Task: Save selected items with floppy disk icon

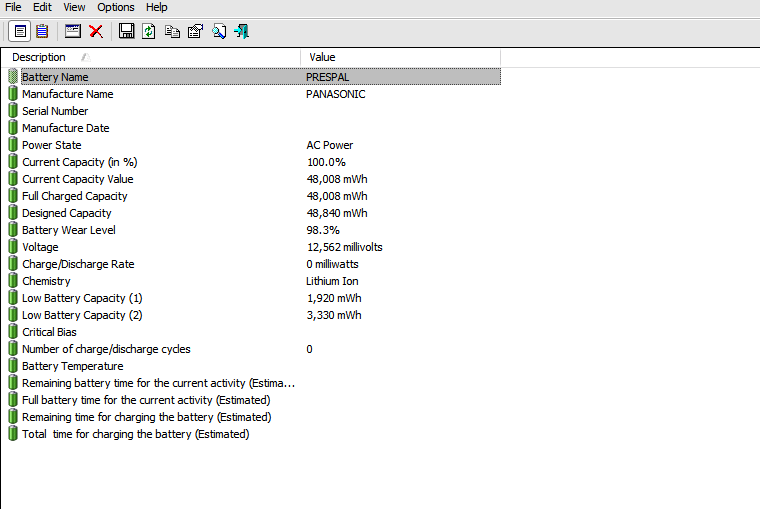Action: pos(127,32)
